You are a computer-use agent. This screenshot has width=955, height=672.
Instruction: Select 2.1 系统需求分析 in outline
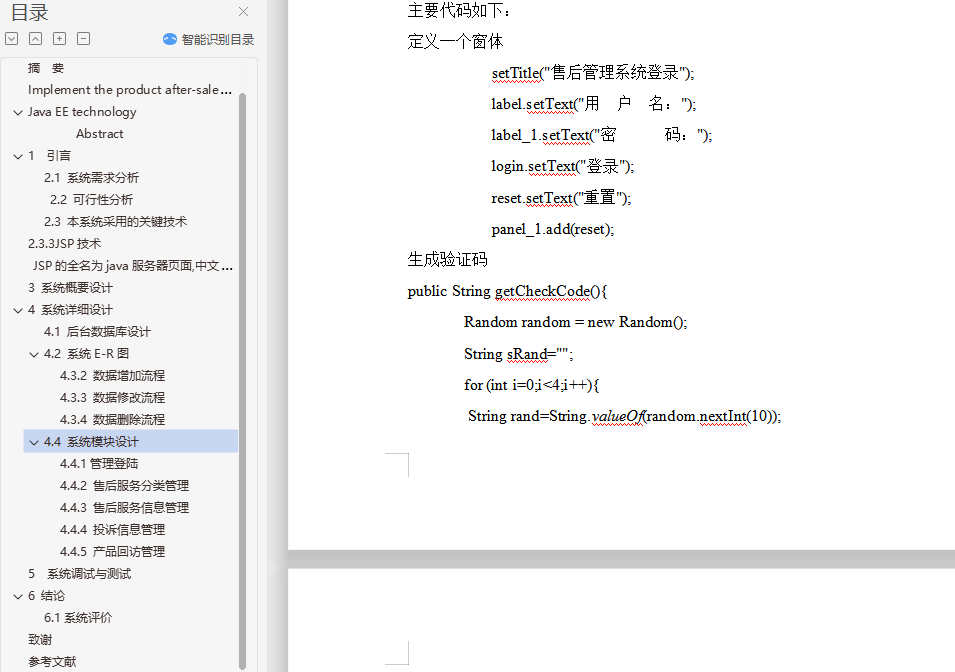(91, 178)
